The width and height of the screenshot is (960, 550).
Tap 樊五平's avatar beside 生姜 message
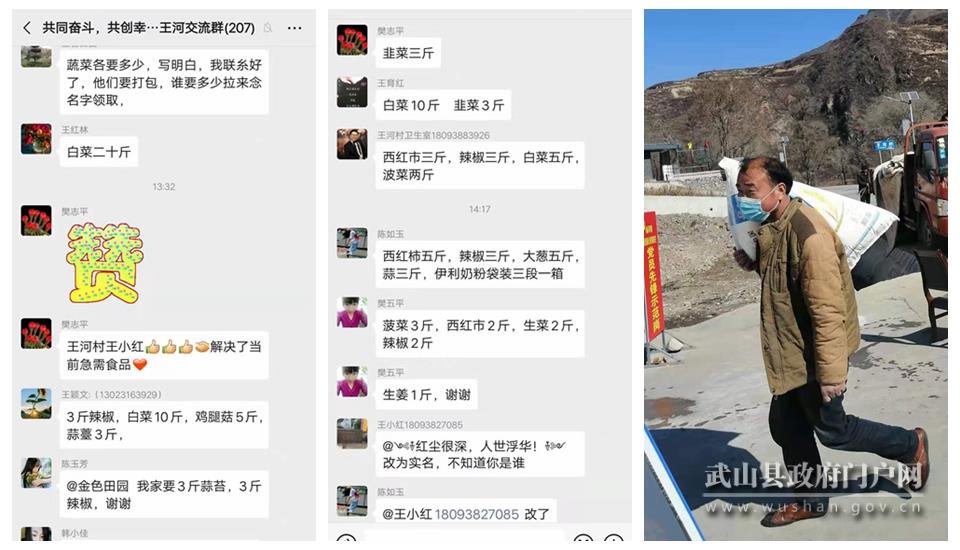pyautogui.click(x=352, y=382)
